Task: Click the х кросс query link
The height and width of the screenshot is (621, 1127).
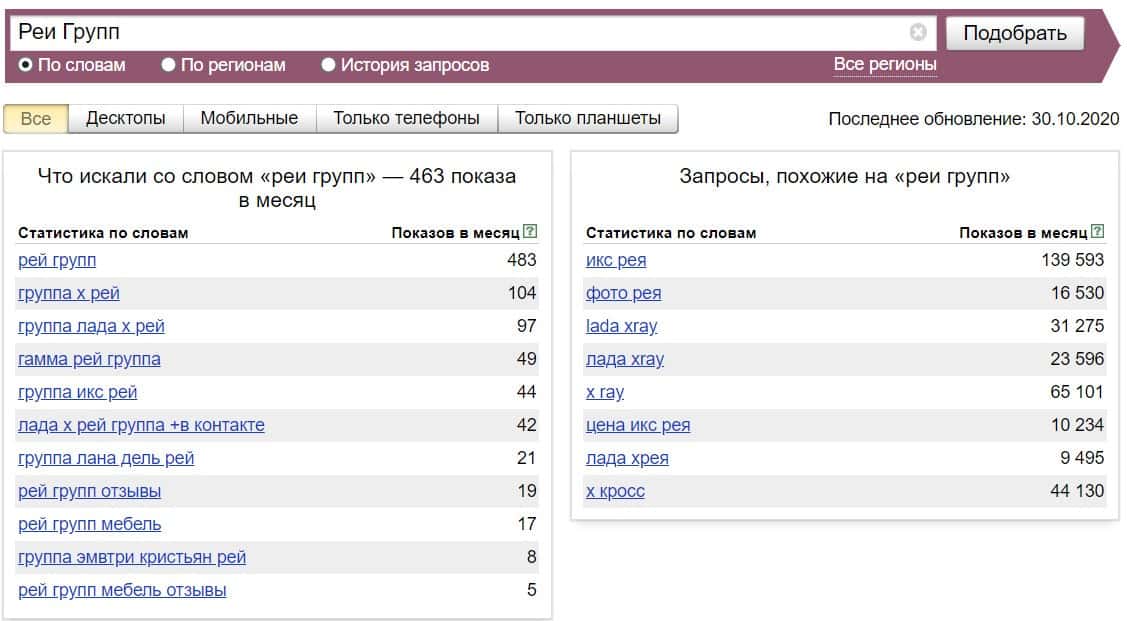Action: tap(615, 491)
